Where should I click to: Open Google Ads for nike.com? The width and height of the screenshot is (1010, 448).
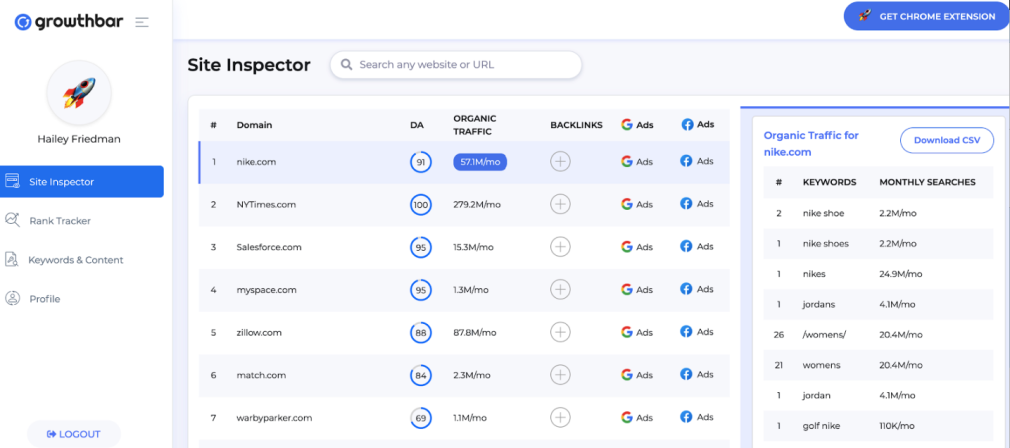tap(637, 162)
